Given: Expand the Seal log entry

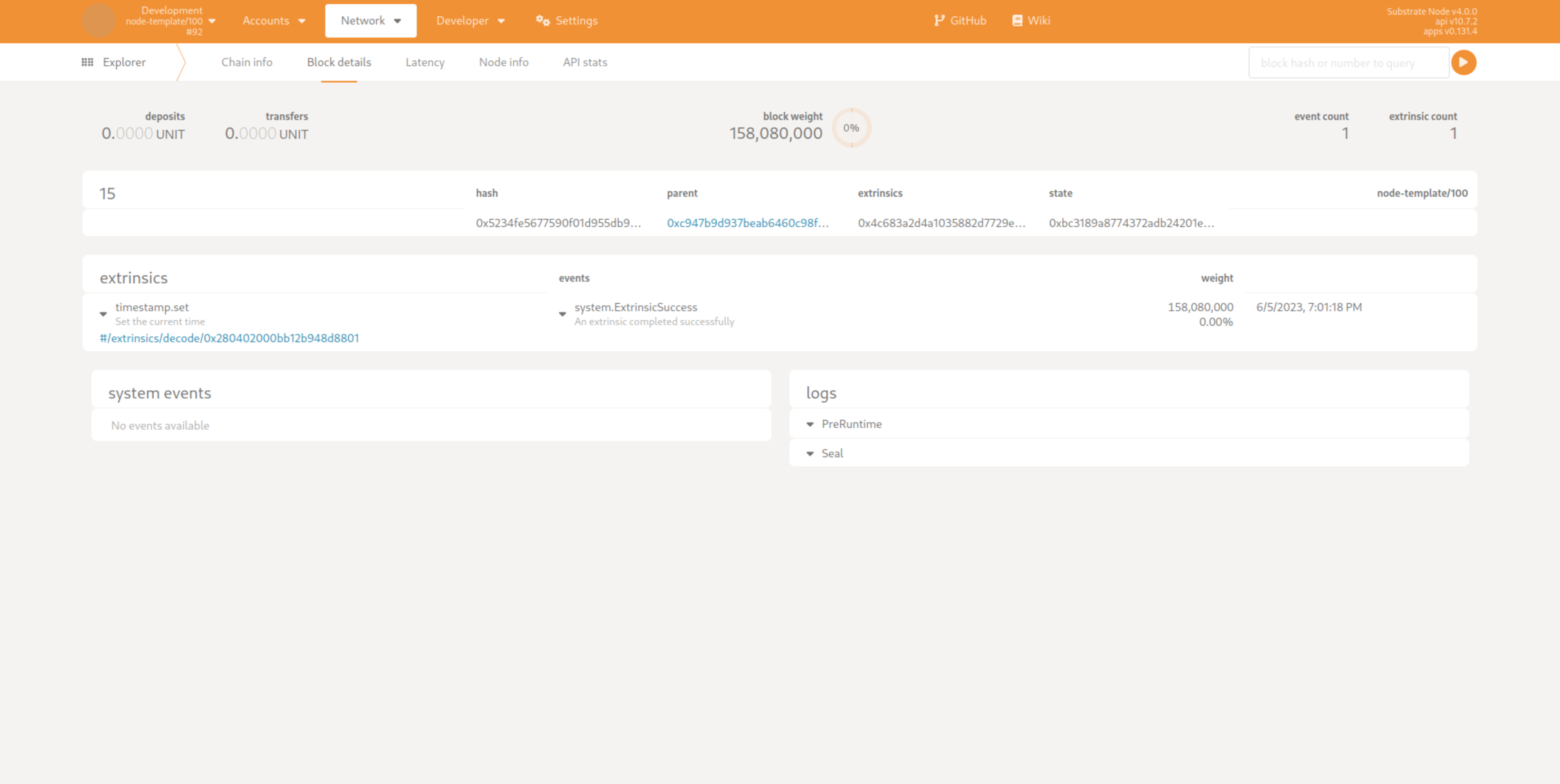Looking at the screenshot, I should point(810,453).
